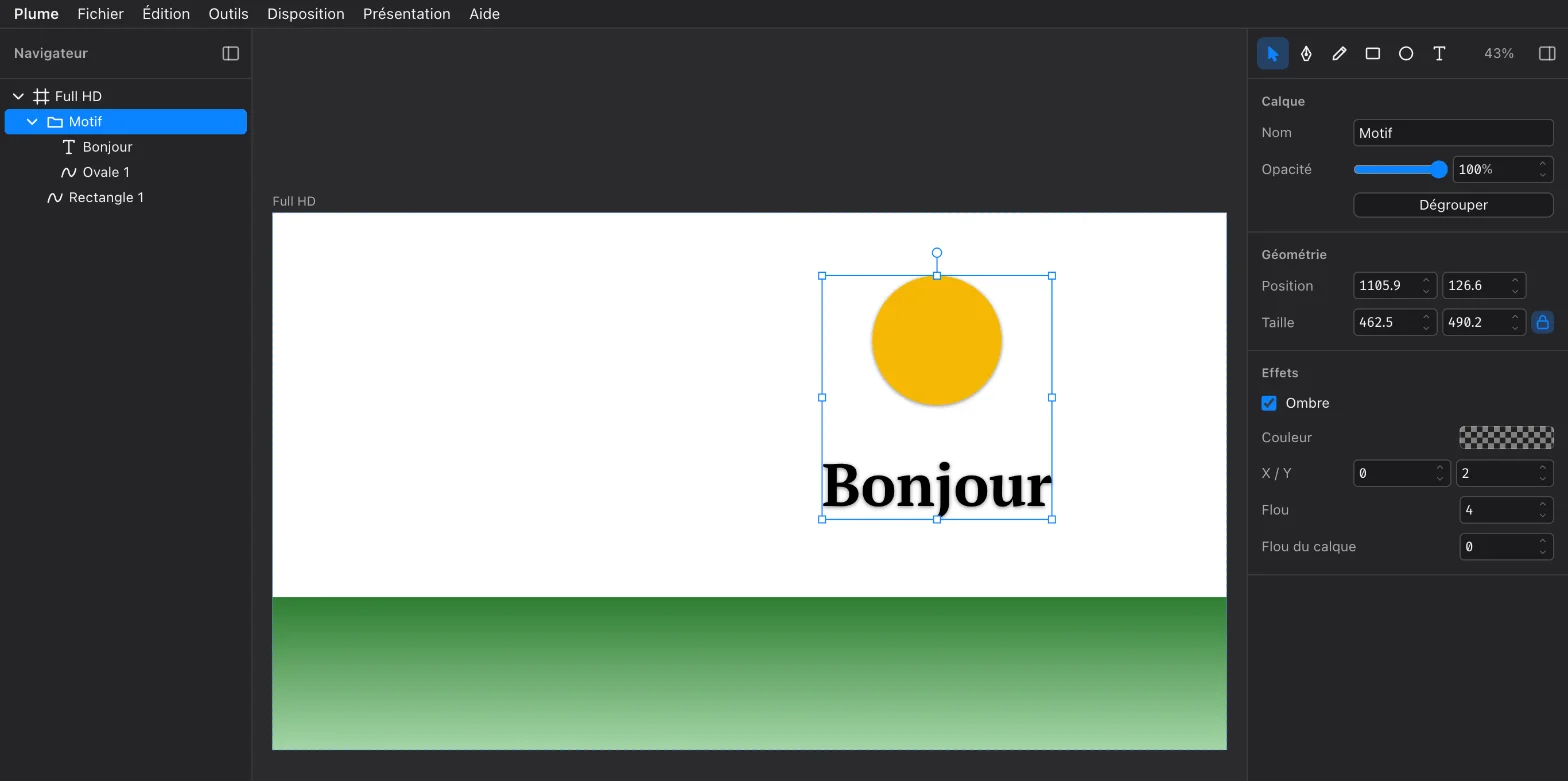The image size is (1568, 781).
Task: Collapse the Motif group chevron
Action: coord(32,122)
